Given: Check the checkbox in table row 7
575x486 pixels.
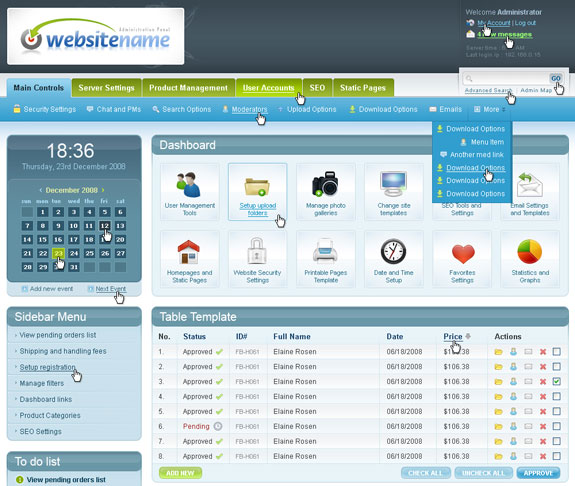Looking at the screenshot, I should [556, 441].
